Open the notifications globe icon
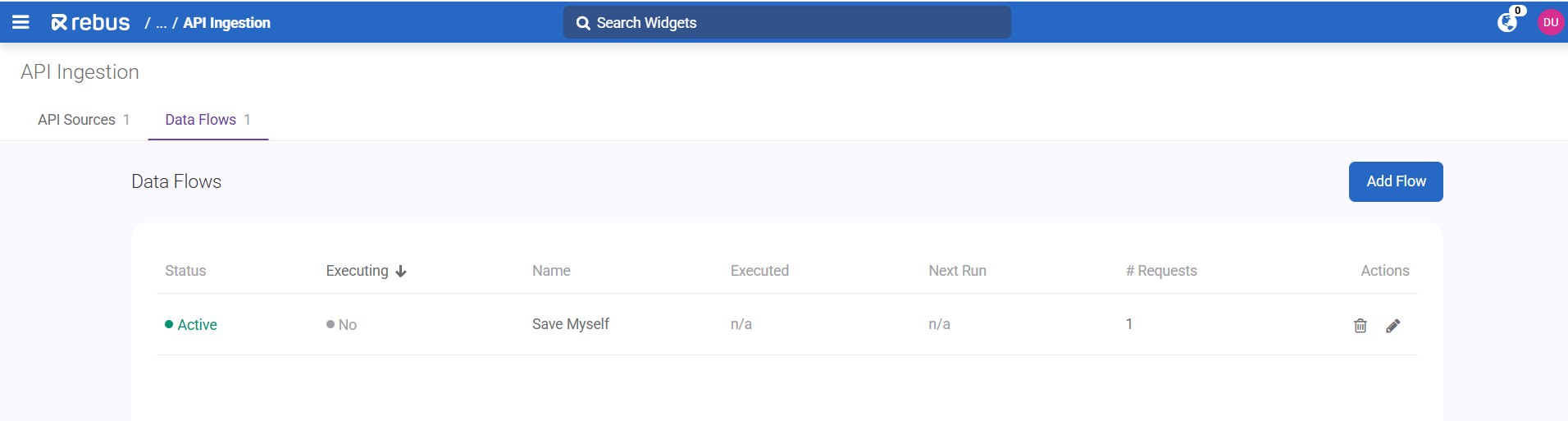Image resolution: width=1568 pixels, height=421 pixels. [x=1507, y=22]
